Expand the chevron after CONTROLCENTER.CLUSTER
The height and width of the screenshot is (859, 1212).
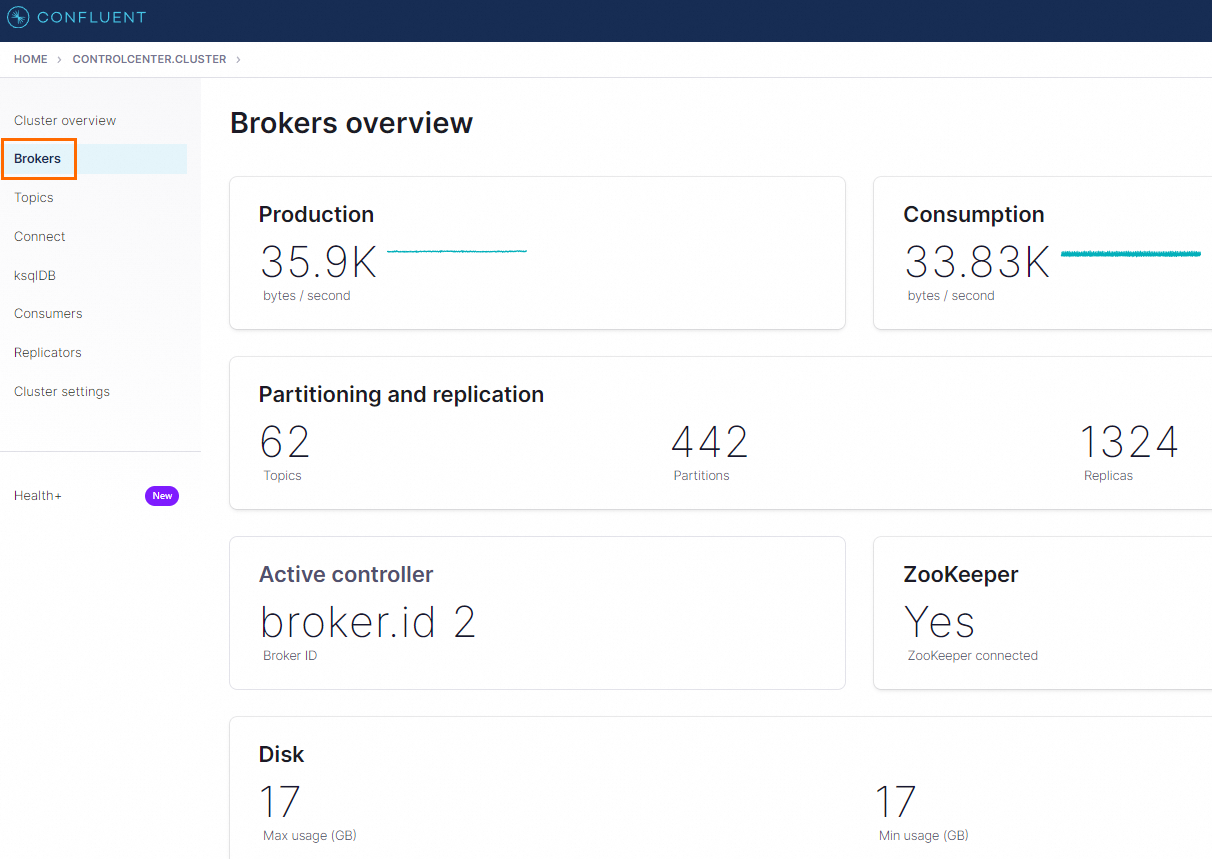click(238, 59)
